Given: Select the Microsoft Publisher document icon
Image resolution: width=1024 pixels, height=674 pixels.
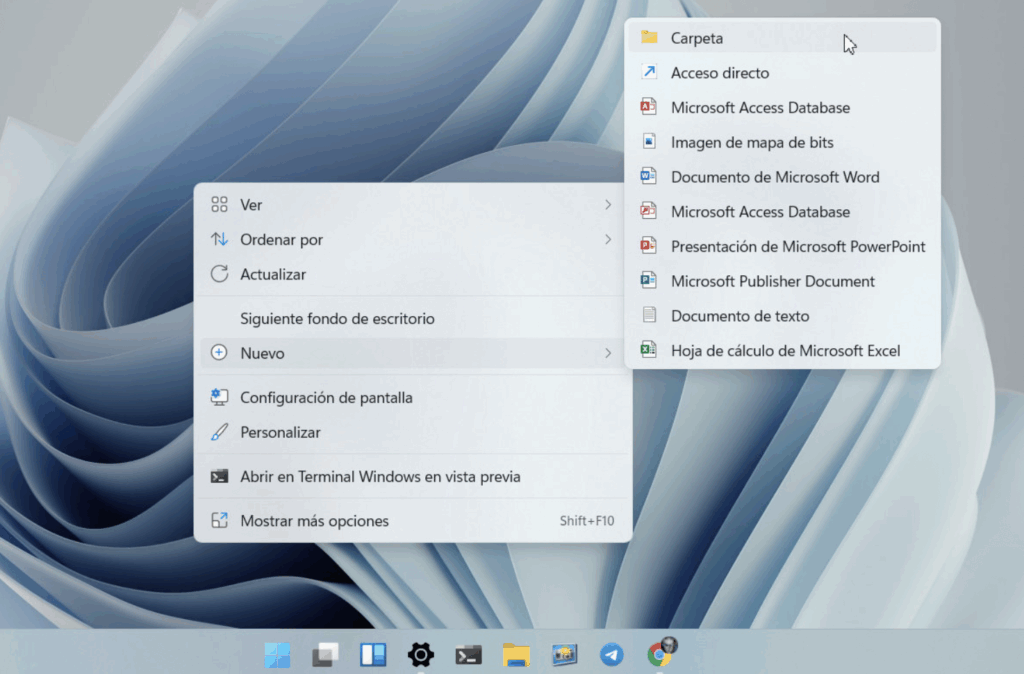Looking at the screenshot, I should (772, 281).
